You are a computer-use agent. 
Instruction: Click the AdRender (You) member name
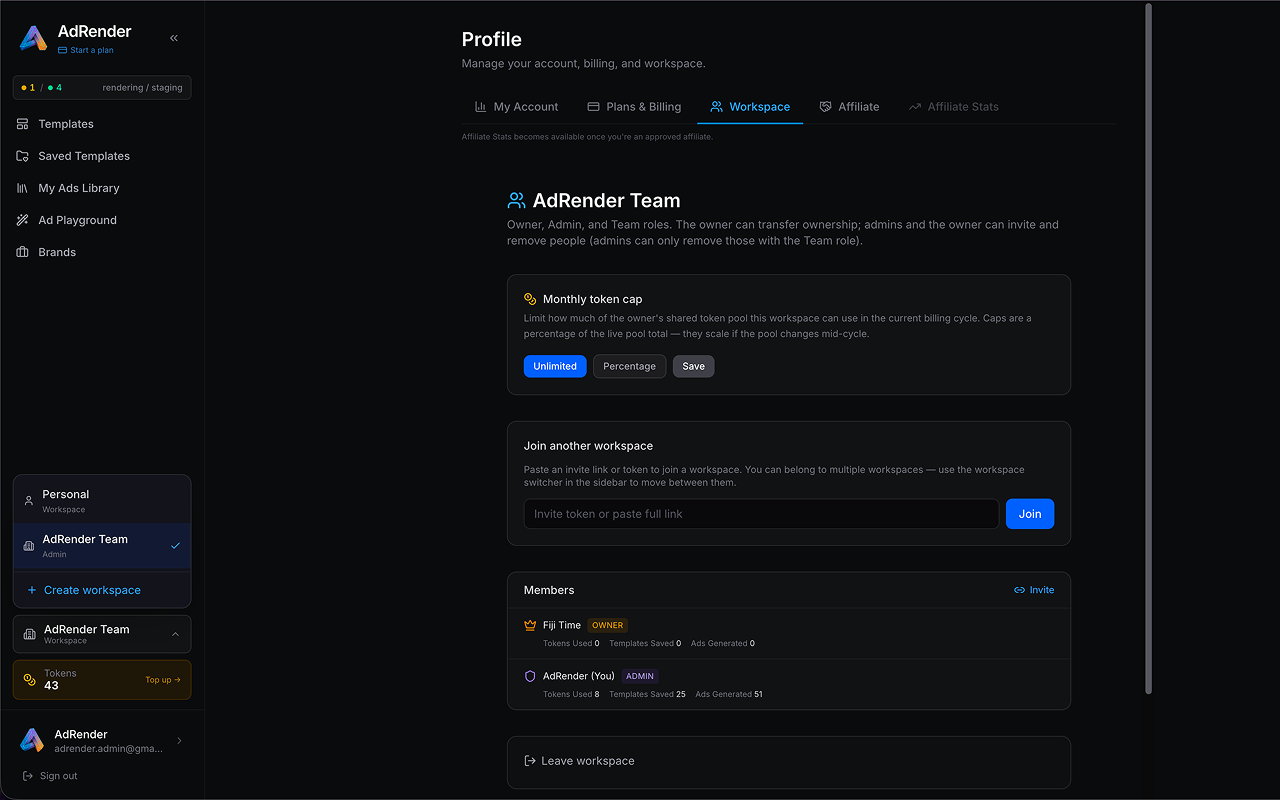coord(579,676)
